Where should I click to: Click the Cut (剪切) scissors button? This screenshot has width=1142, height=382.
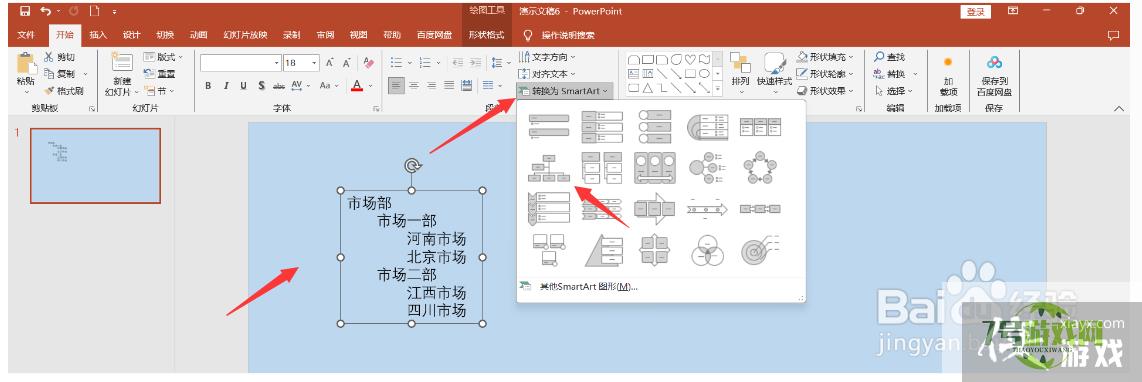[x=60, y=57]
